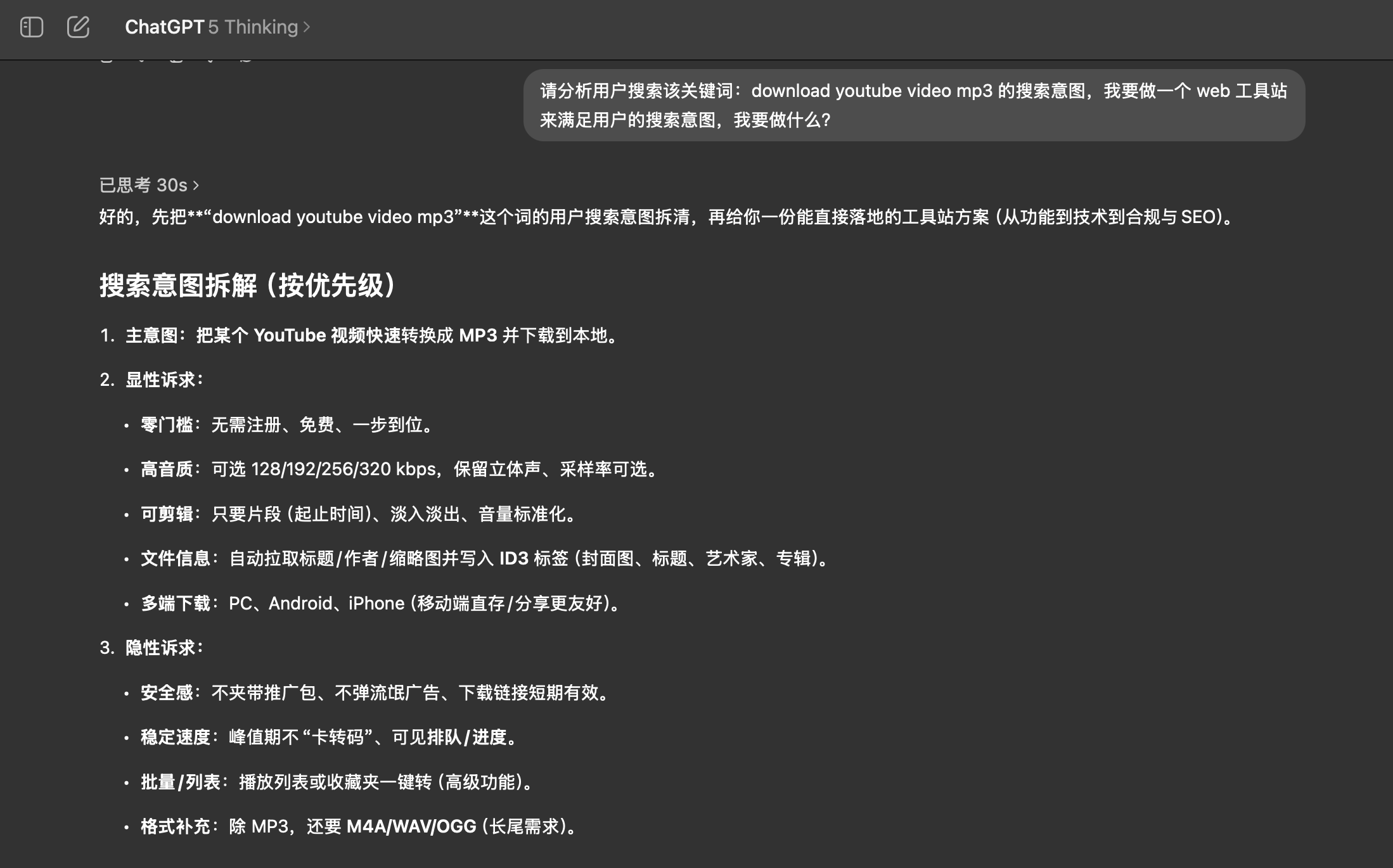The height and width of the screenshot is (868, 1393).
Task: Click the bold "M4A/WAV/OGG" text
Action: 411,826
